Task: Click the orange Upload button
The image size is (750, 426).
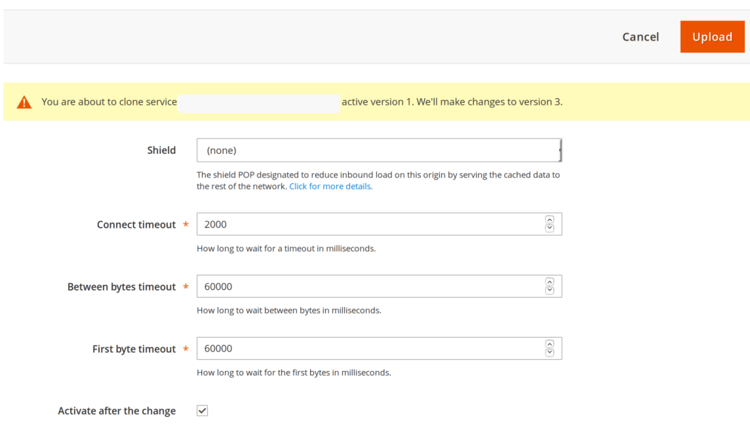Action: click(x=712, y=37)
